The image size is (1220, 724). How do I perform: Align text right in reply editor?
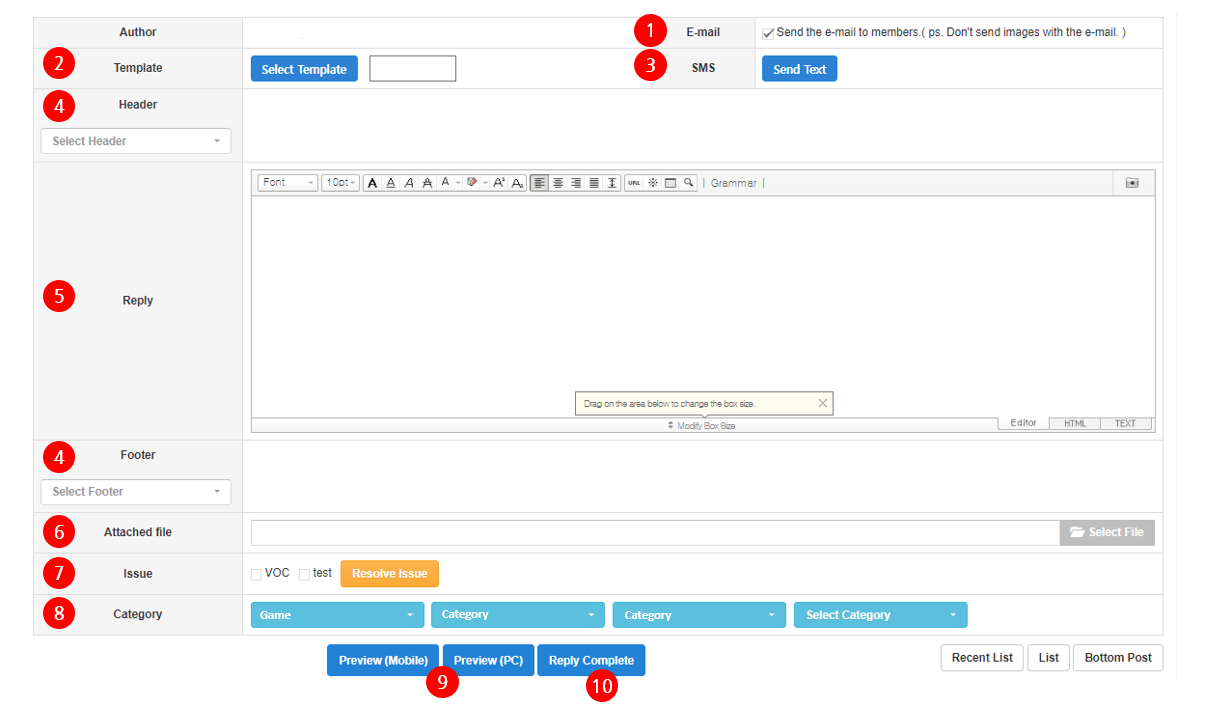coord(576,183)
